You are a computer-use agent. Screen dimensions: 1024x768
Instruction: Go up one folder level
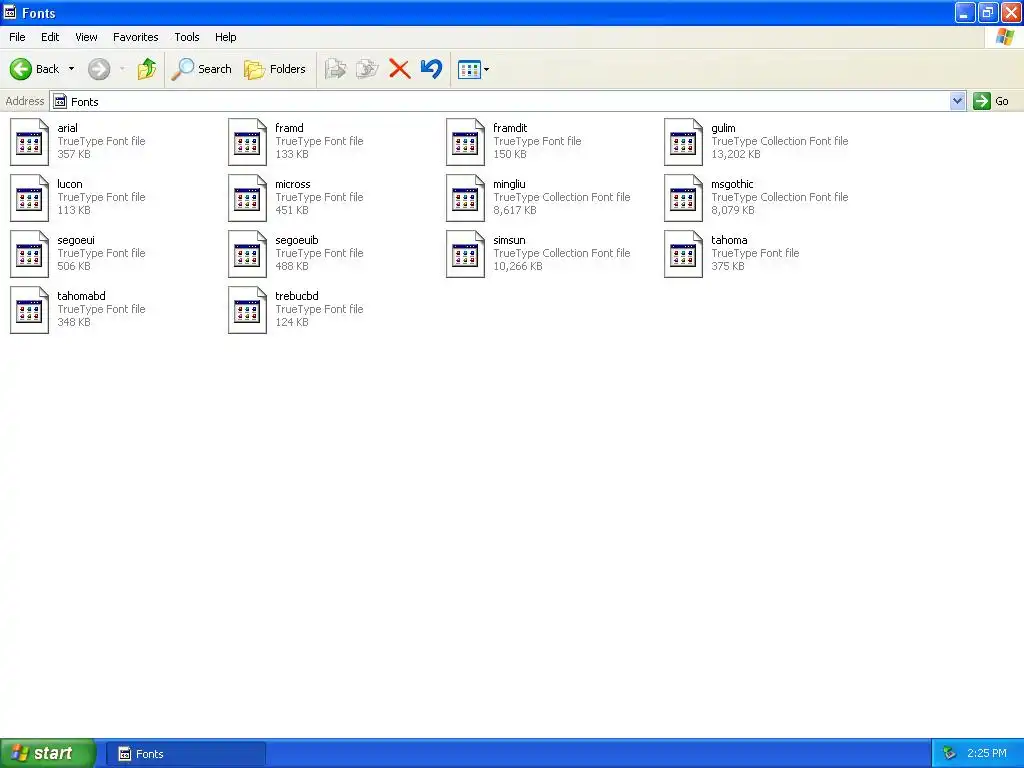click(x=147, y=69)
